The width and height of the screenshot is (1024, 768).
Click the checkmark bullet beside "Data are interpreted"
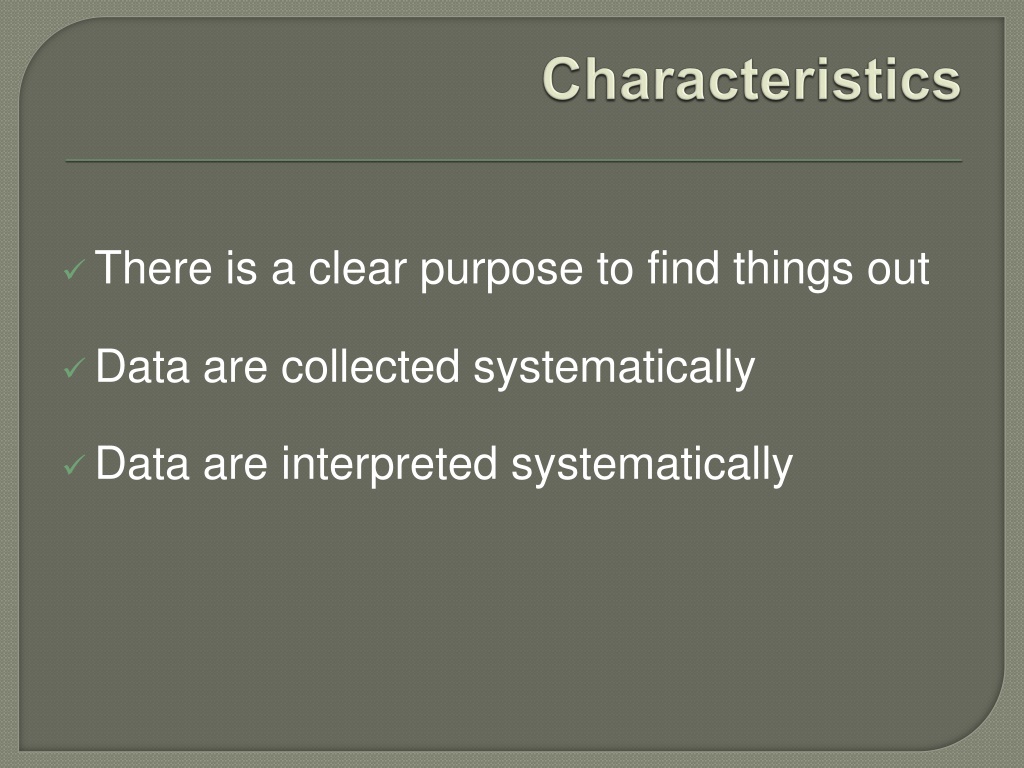[x=74, y=466]
